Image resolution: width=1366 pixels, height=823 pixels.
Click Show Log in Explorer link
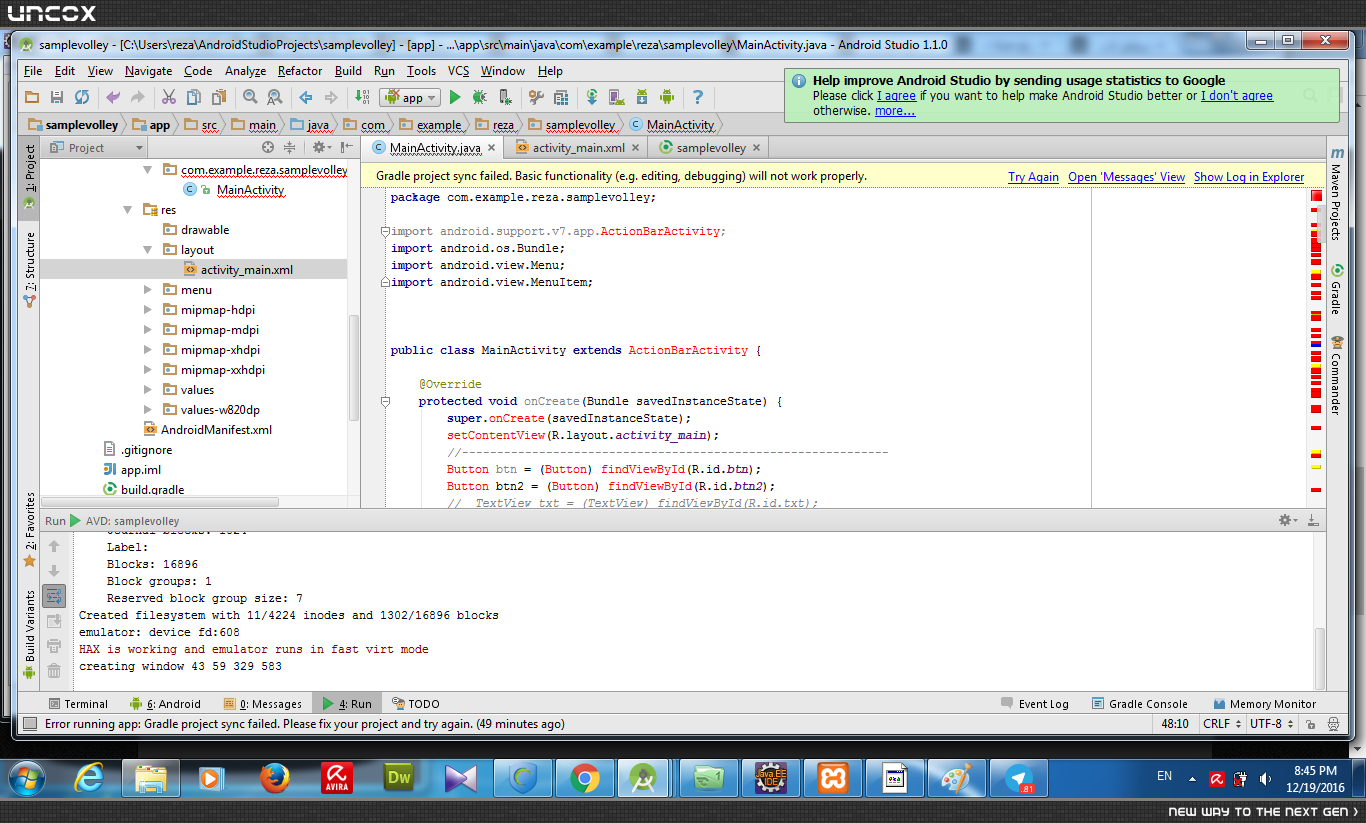tap(1249, 177)
